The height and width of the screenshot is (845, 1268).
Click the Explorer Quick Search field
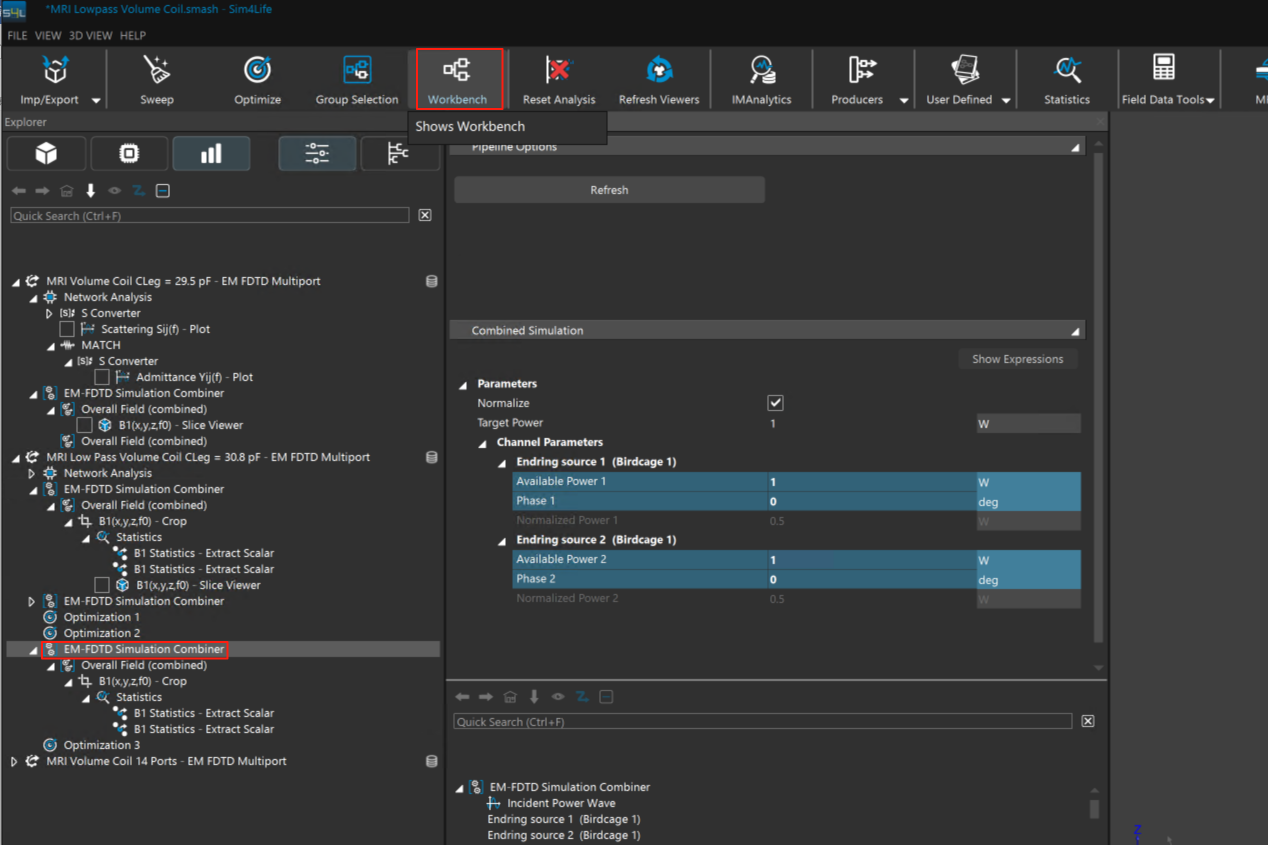click(x=210, y=216)
